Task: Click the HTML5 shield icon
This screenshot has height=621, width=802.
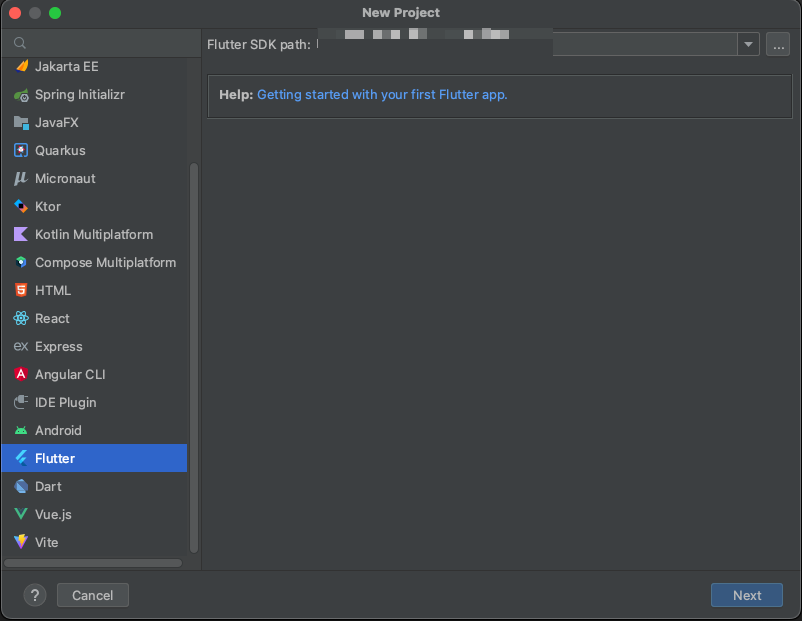Action: point(21,291)
